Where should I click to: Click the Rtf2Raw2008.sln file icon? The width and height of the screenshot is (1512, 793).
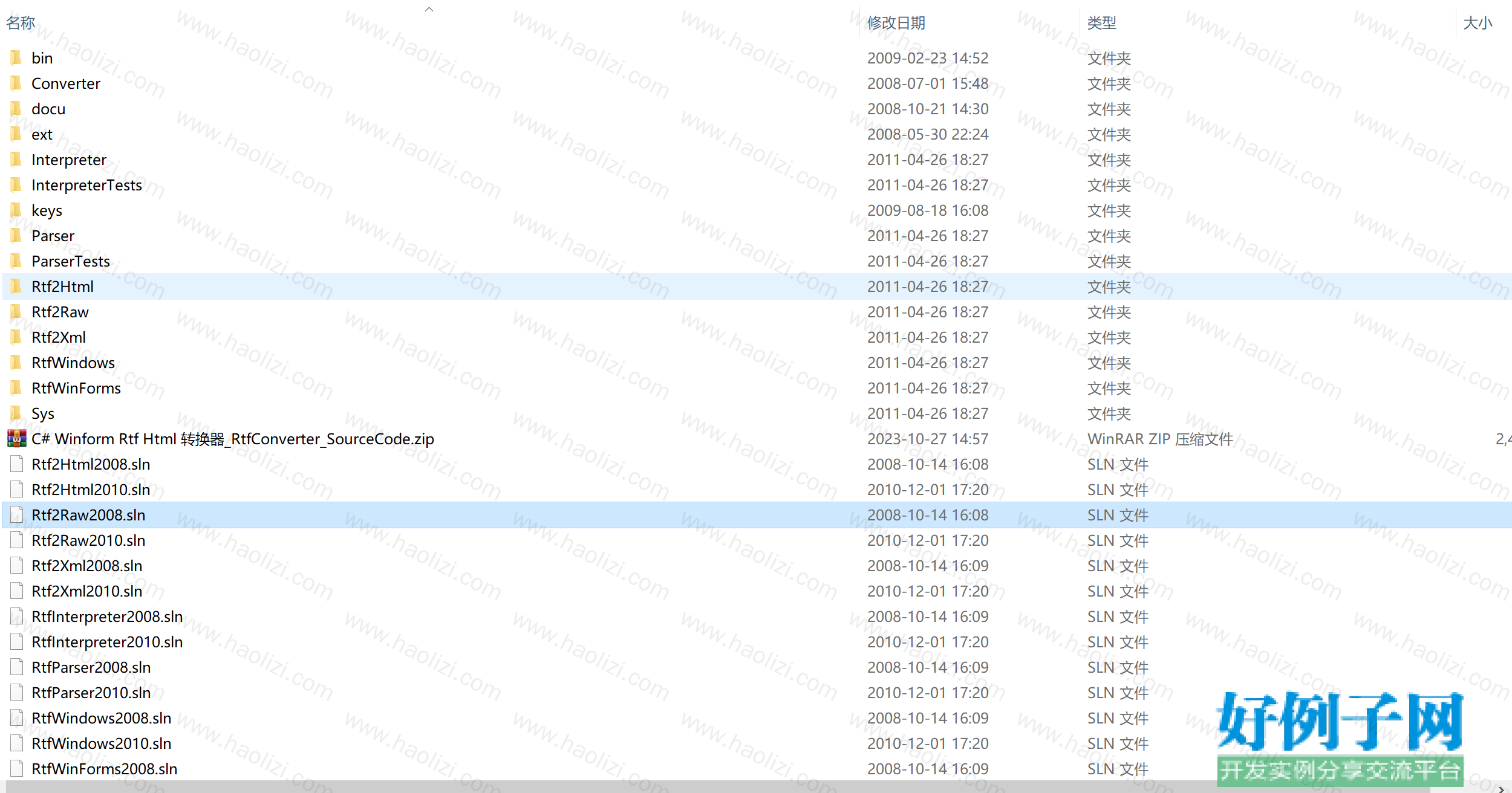[x=17, y=515]
